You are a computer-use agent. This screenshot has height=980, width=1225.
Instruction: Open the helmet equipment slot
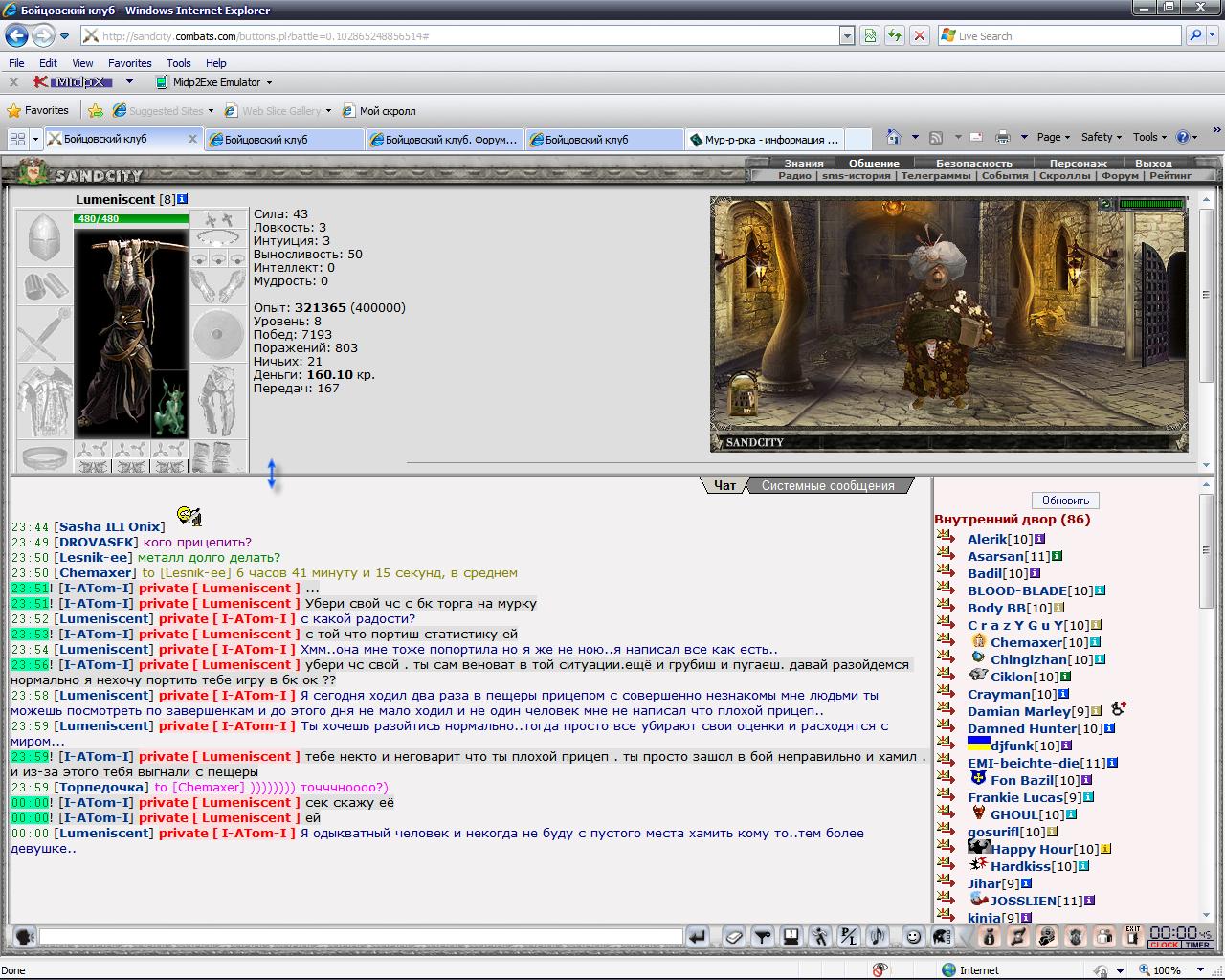(44, 238)
